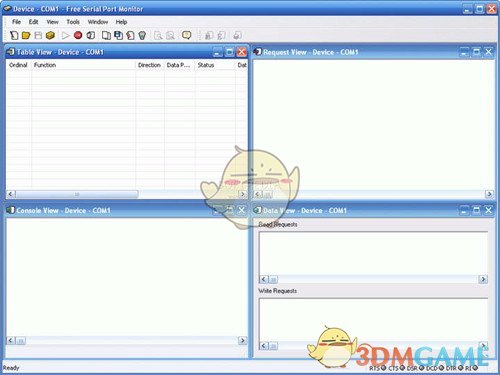Screen dimensions: 500x375
Task: Click the Ready status bar text
Action: (11, 368)
